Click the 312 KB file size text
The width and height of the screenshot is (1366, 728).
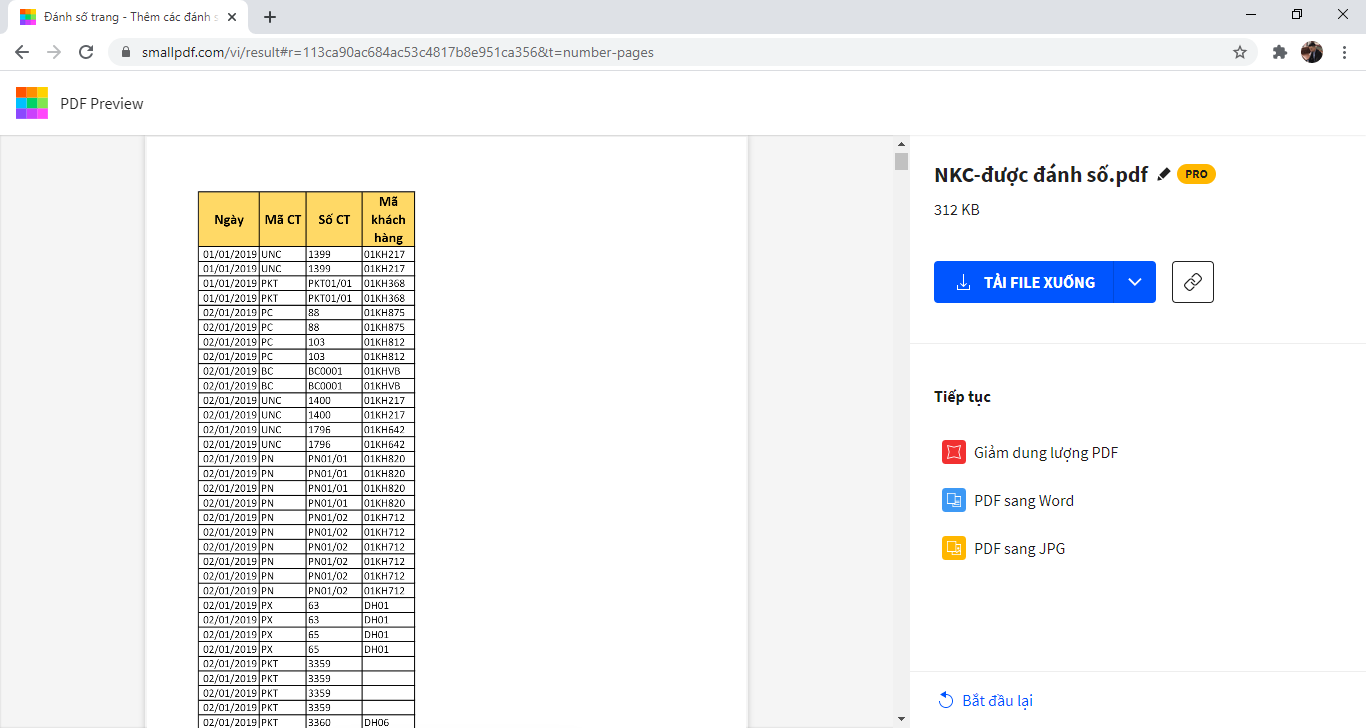point(957,210)
